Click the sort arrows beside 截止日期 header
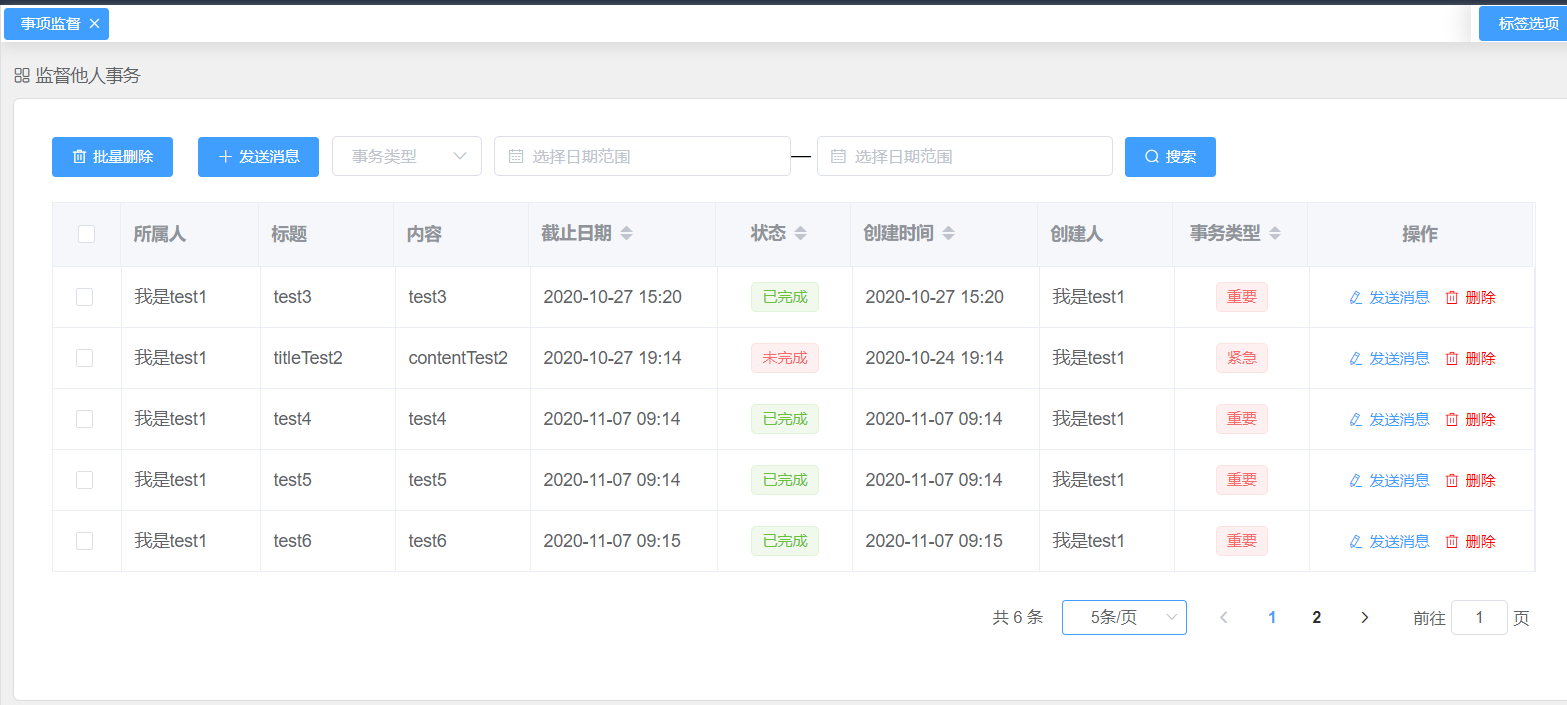The width and height of the screenshot is (1567, 705). point(626,234)
